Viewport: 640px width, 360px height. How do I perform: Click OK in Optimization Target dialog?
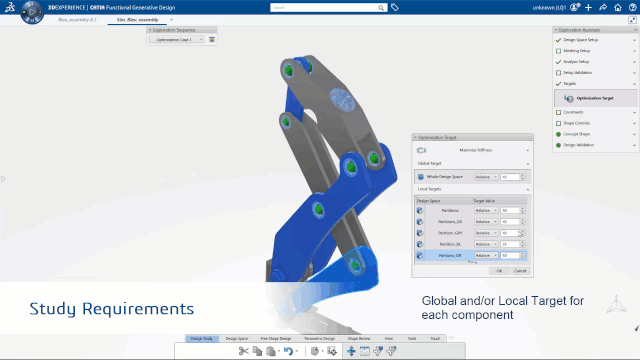[499, 271]
